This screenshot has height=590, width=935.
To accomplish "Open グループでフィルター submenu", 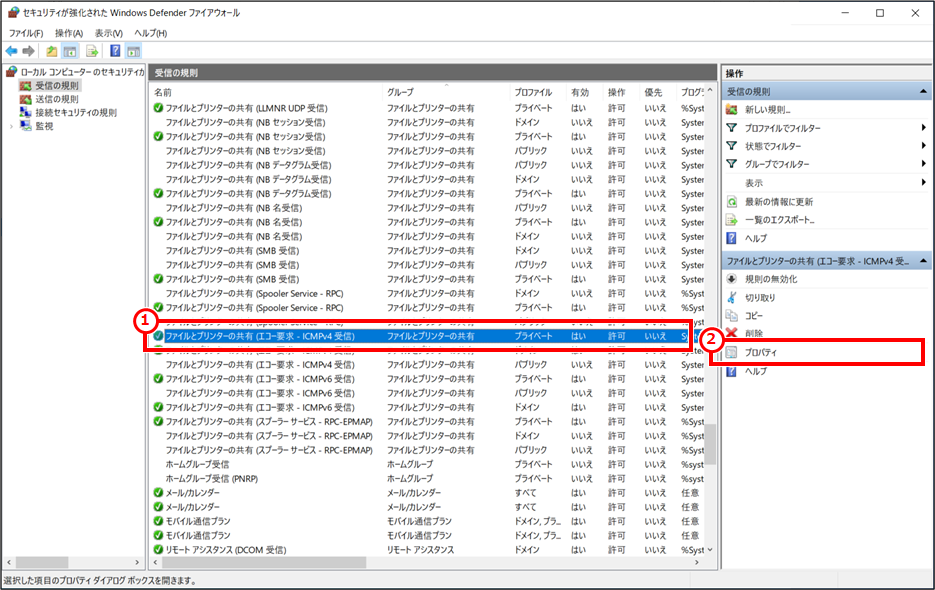I will pyautogui.click(x=777, y=164).
